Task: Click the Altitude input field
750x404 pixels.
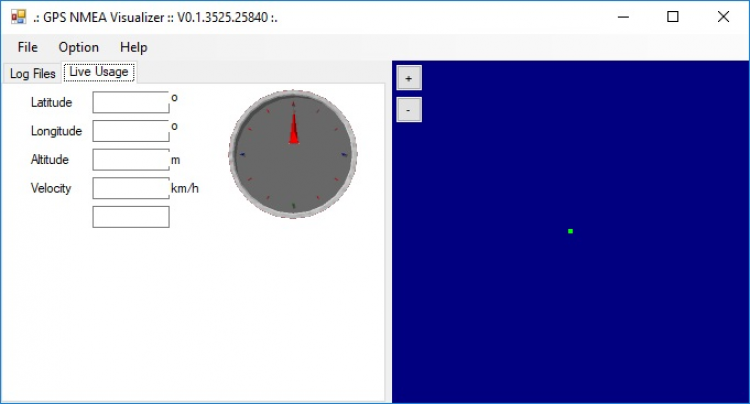Action: 131,160
